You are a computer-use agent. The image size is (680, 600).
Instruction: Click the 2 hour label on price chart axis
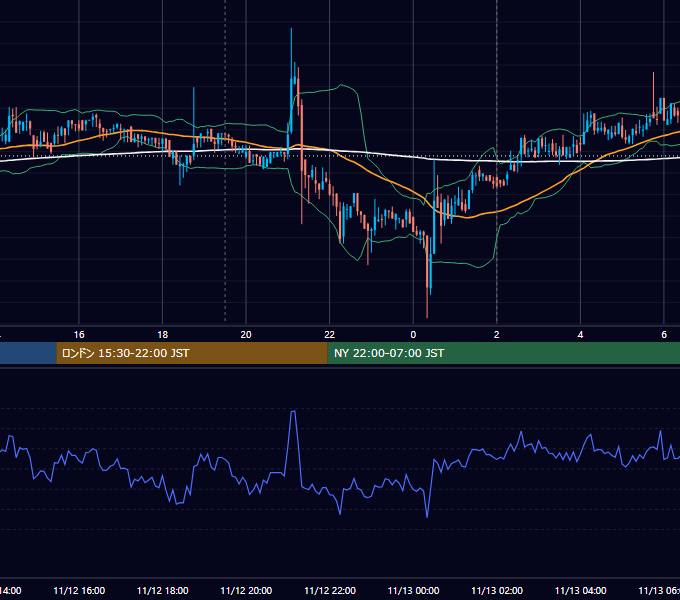(x=497, y=335)
